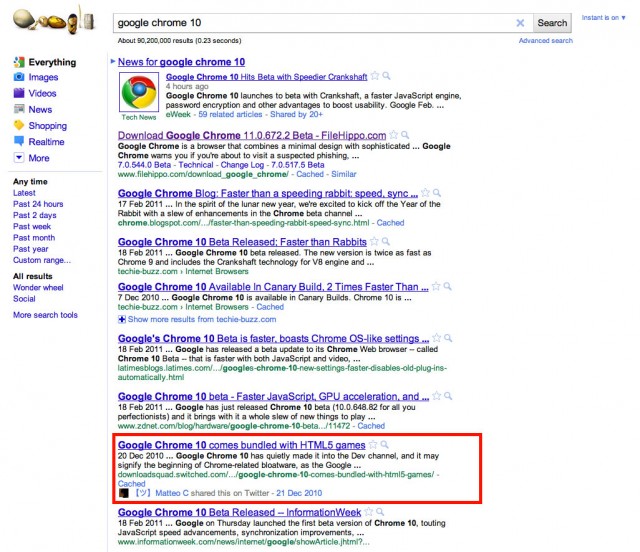Open the 21 Dec 2010 Twitter share link

299,493
